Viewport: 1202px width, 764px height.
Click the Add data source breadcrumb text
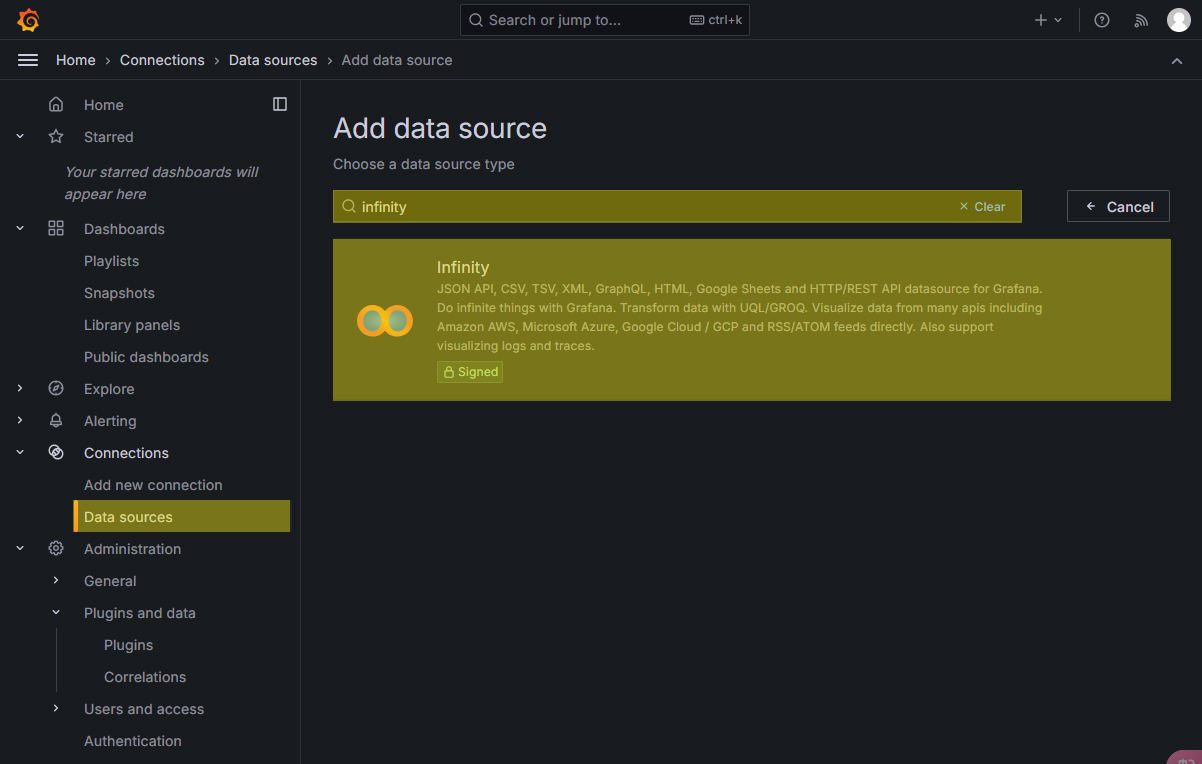(x=397, y=60)
